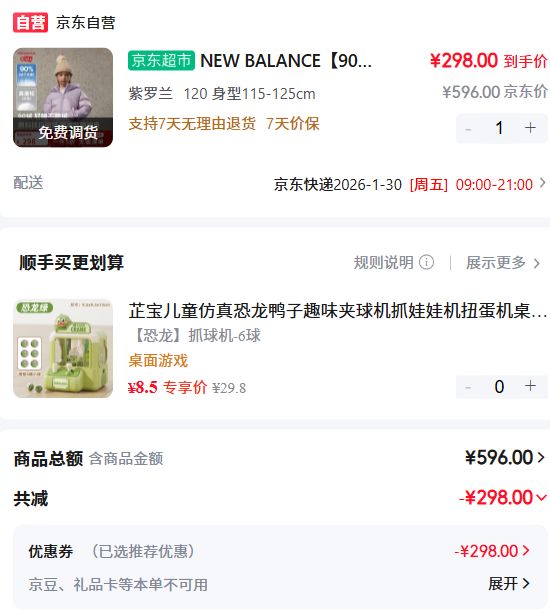Click the New Balance quantity field showing 1
The image size is (550, 613).
pyautogui.click(x=499, y=128)
